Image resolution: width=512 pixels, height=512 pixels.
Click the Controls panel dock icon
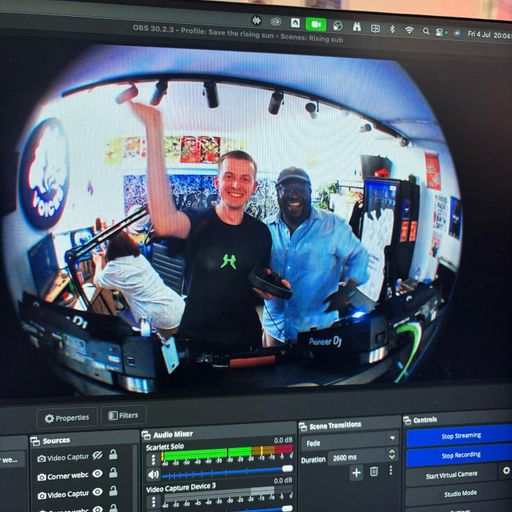(407, 420)
